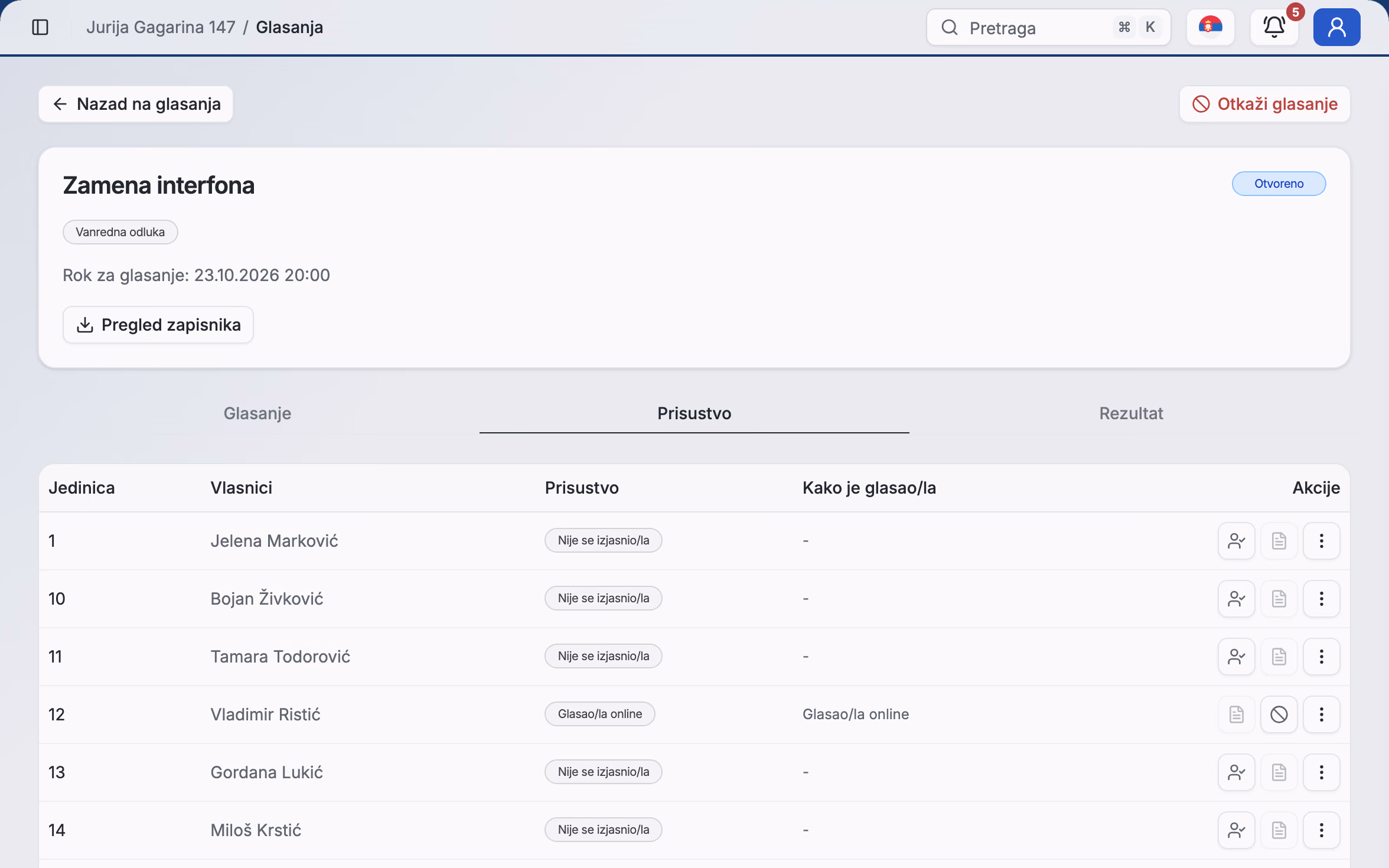Open more actions for Miloš Krstić
Image resolution: width=1389 pixels, height=868 pixels.
[1321, 830]
